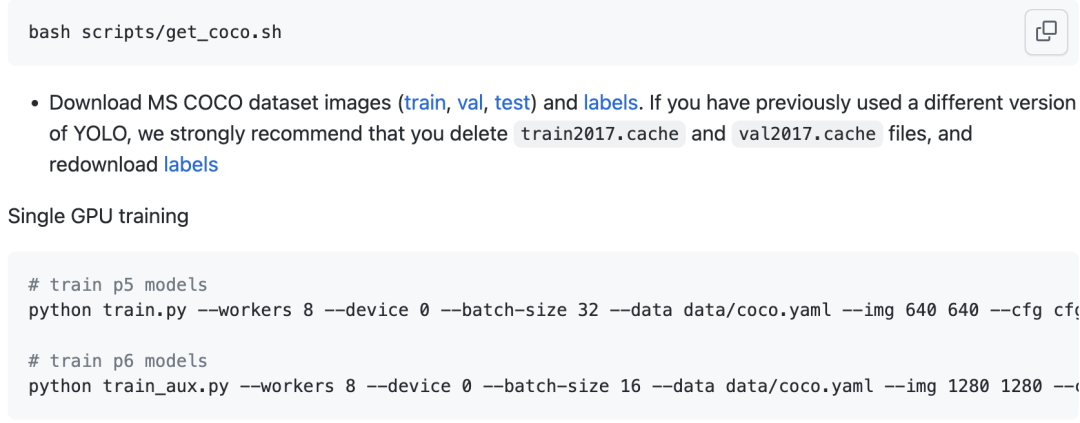Image resolution: width=1080 pixels, height=423 pixels.
Task: Click the "val2017.cache" inline code
Action: (806, 134)
